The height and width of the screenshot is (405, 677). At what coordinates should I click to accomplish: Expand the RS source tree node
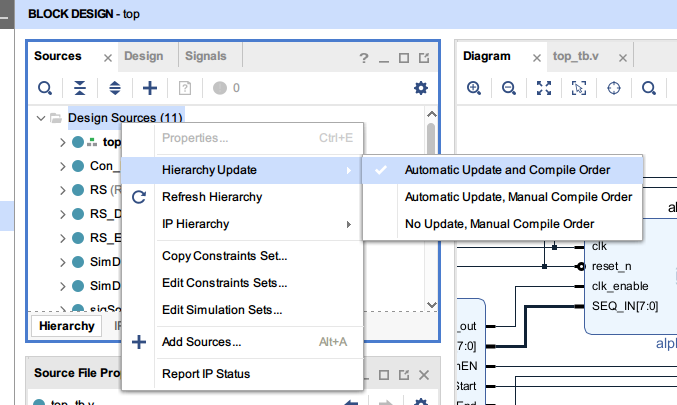63,190
